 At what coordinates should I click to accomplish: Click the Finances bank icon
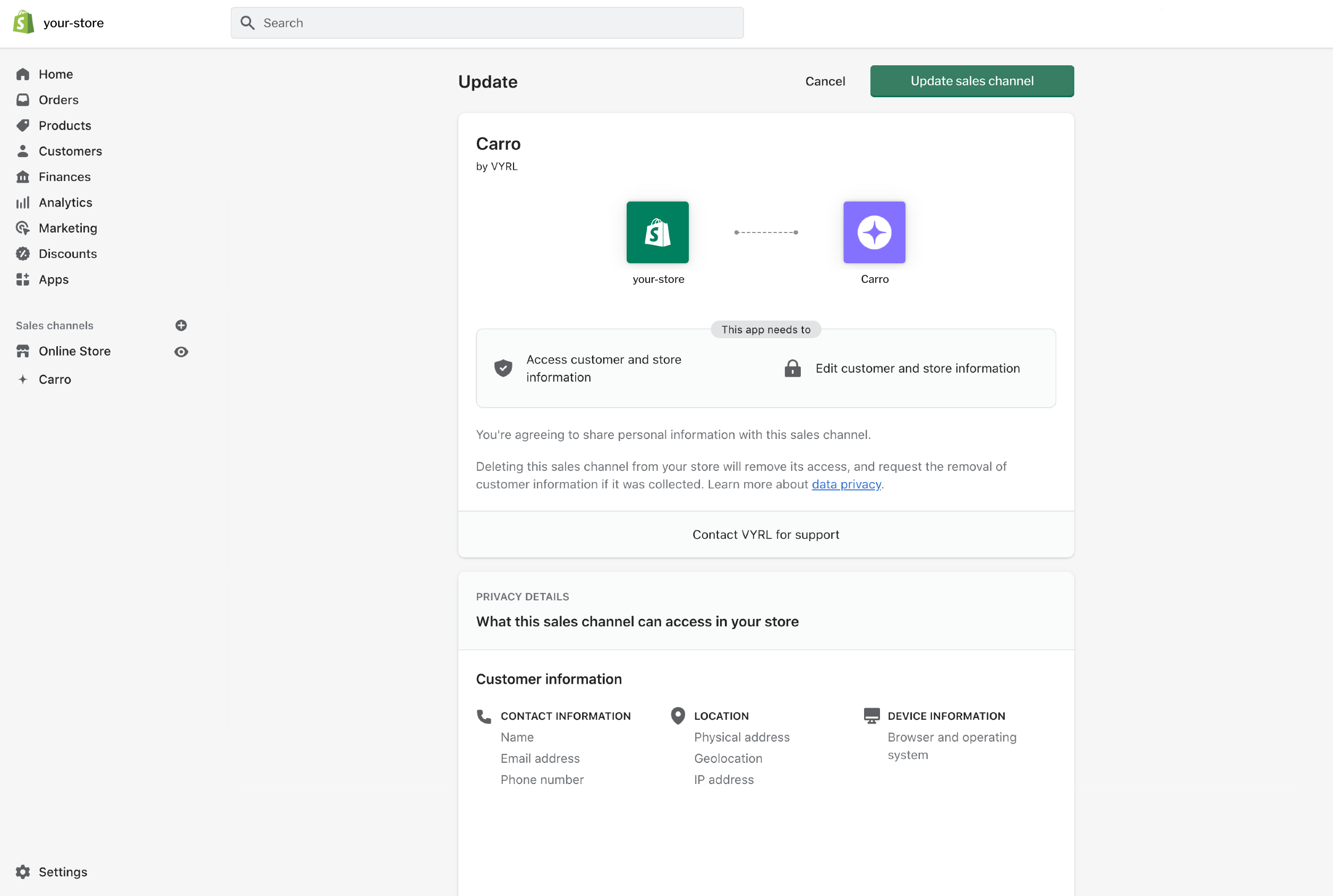[x=23, y=177]
